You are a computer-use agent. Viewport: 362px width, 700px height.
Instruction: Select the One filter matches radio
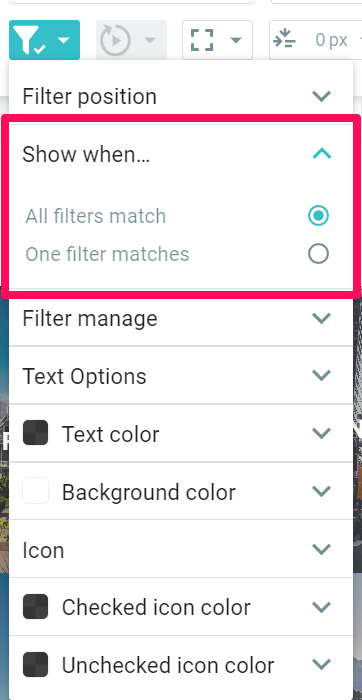coord(318,254)
